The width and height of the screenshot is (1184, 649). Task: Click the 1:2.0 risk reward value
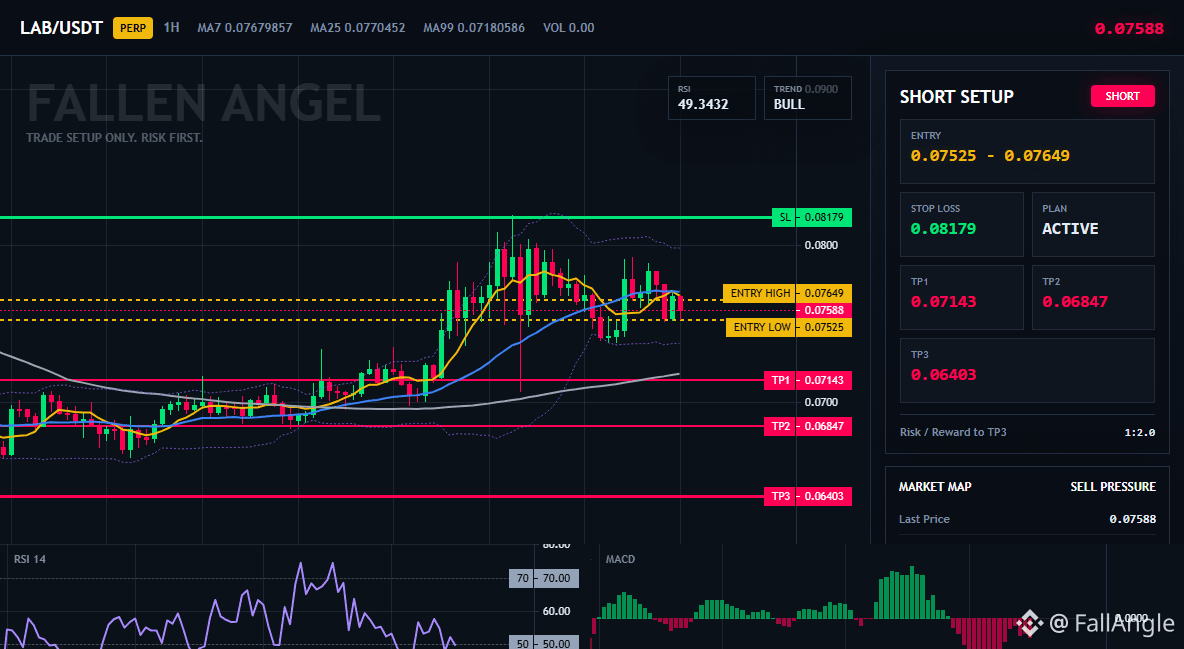pos(1139,433)
